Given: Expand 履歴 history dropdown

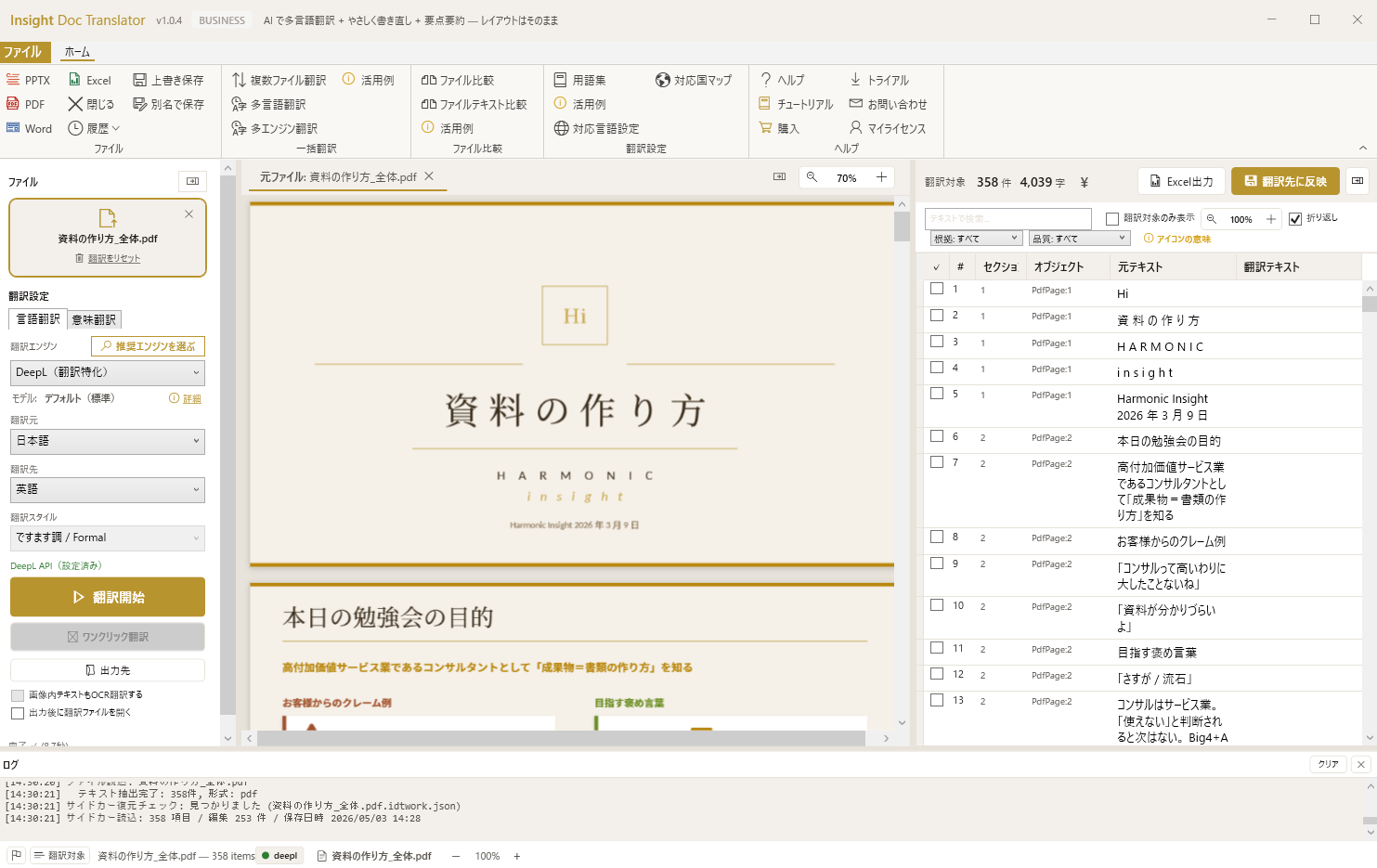Looking at the screenshot, I should tap(94, 128).
